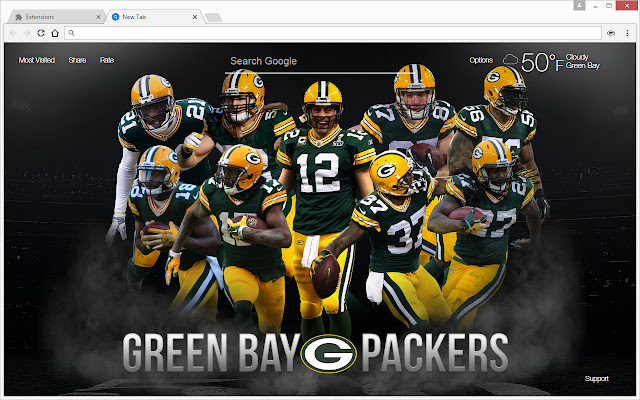Click the Share link
Image resolution: width=640 pixels, height=400 pixels.
pyautogui.click(x=77, y=60)
